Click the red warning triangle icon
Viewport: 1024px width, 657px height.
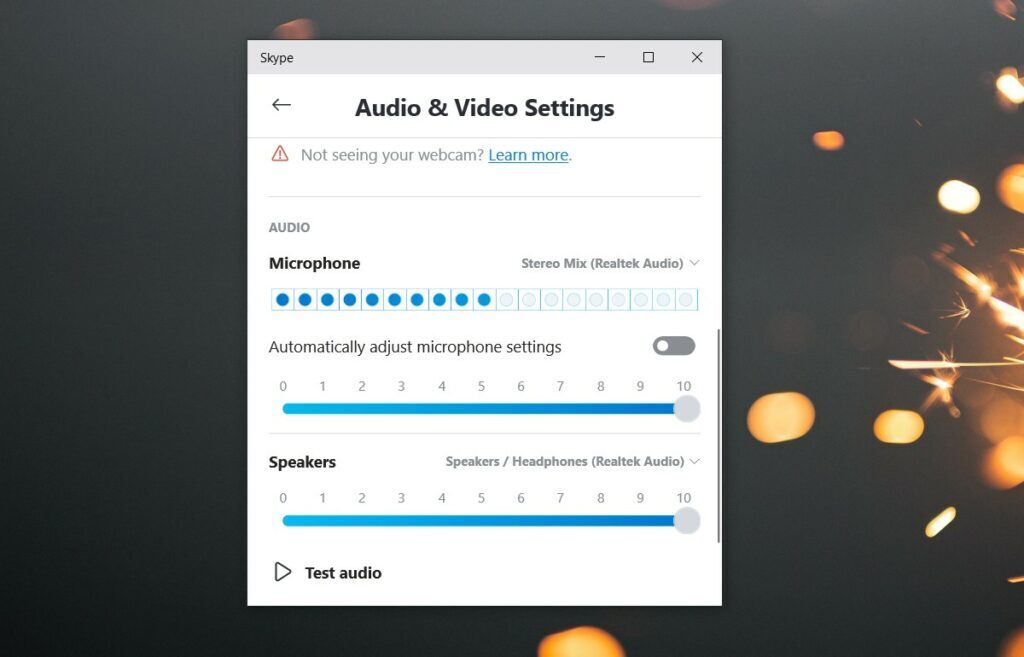[x=277, y=155]
